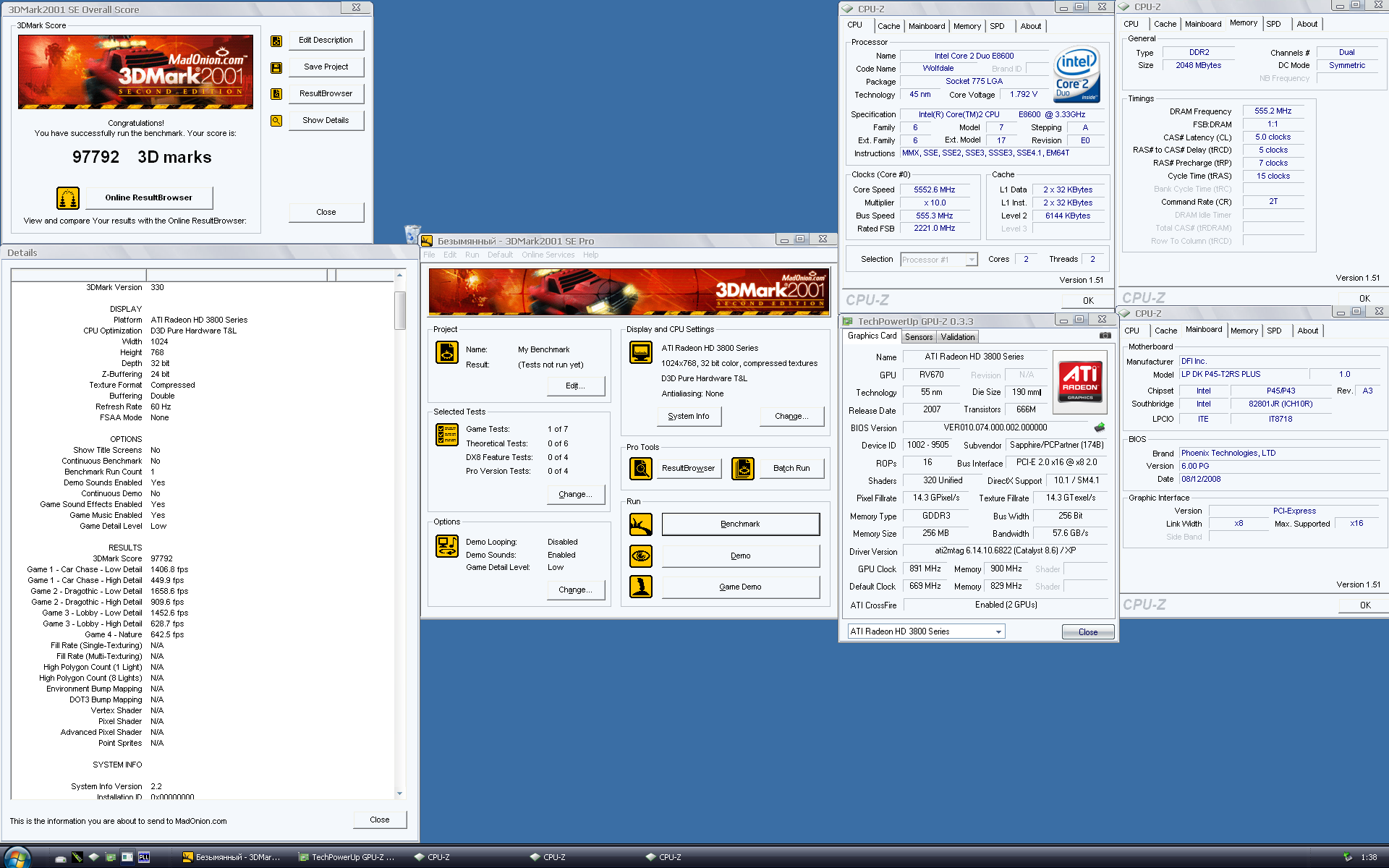Click the Edit Description button
This screenshot has height=868, width=1389.
click(x=326, y=41)
